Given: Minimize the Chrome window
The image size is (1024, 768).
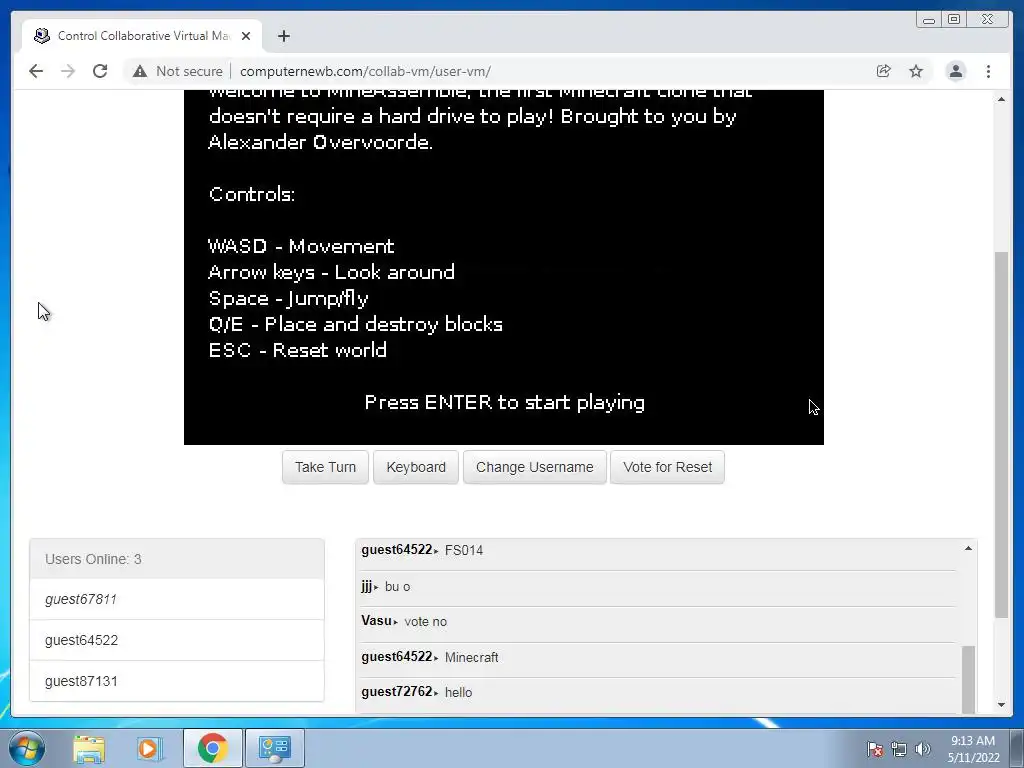Looking at the screenshot, I should pos(929,20).
